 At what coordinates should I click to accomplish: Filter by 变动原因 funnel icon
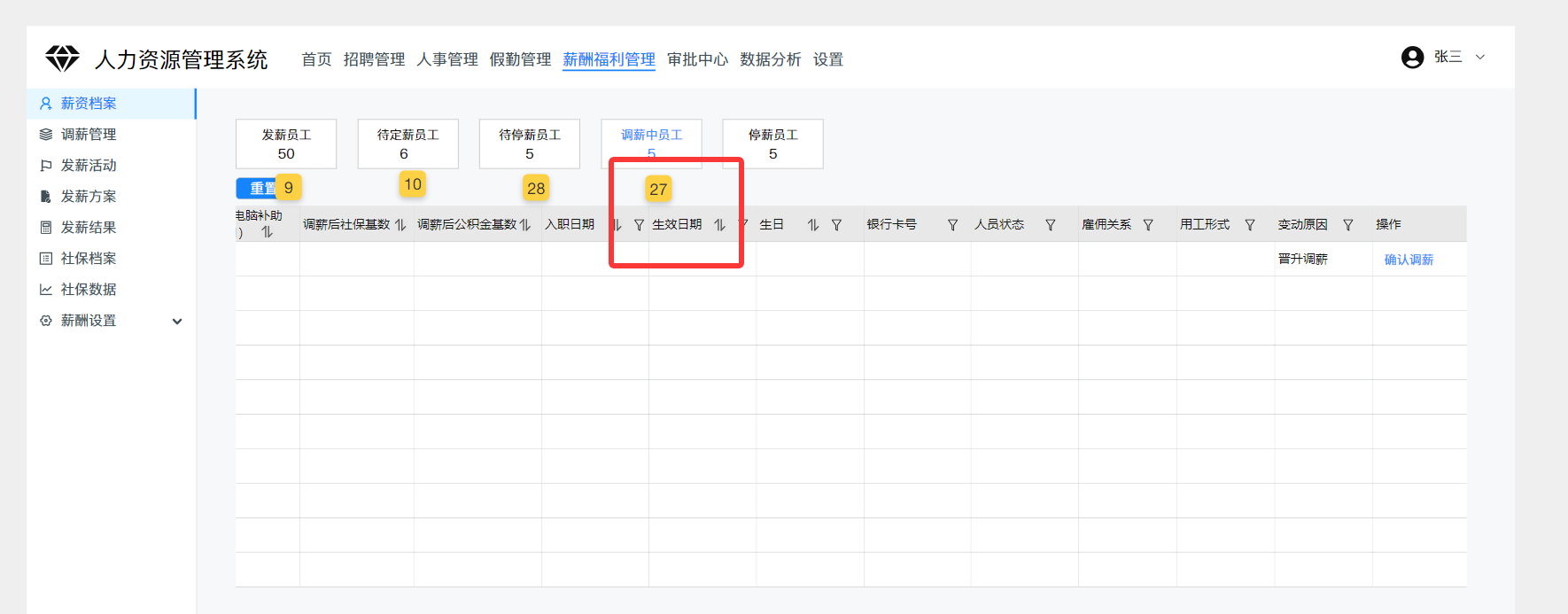(x=1348, y=225)
